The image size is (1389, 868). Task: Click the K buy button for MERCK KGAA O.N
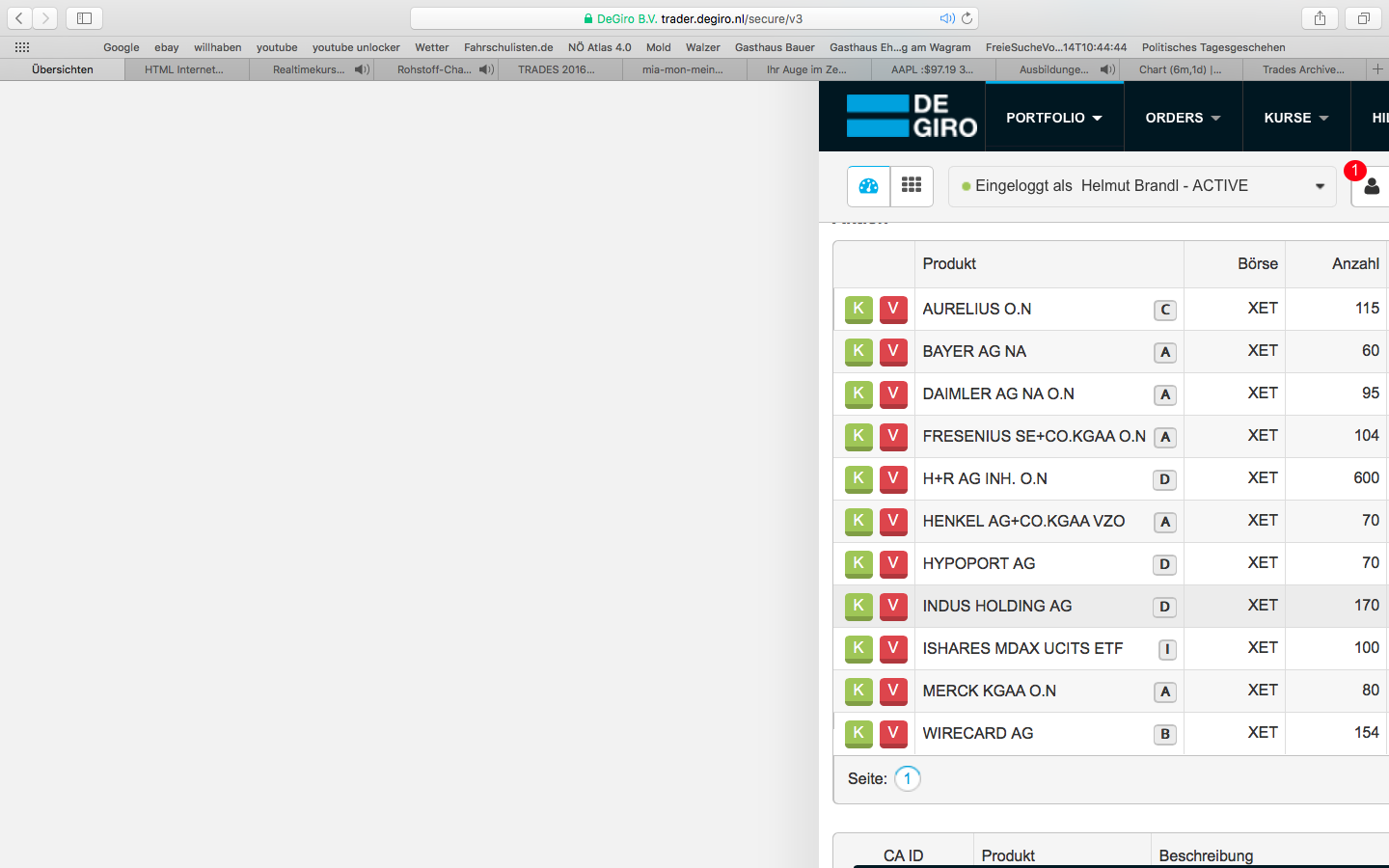point(858,692)
